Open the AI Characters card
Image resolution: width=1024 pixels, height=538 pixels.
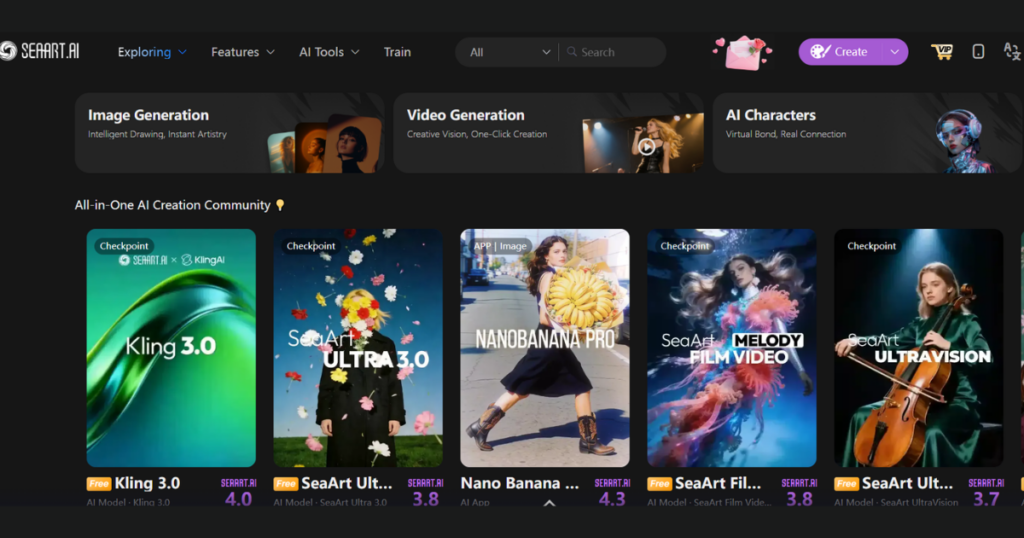tap(866, 133)
